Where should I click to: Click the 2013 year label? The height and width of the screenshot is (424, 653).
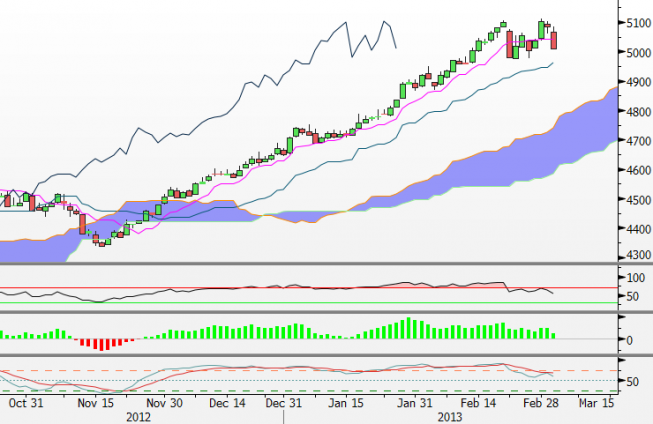pyautogui.click(x=450, y=417)
